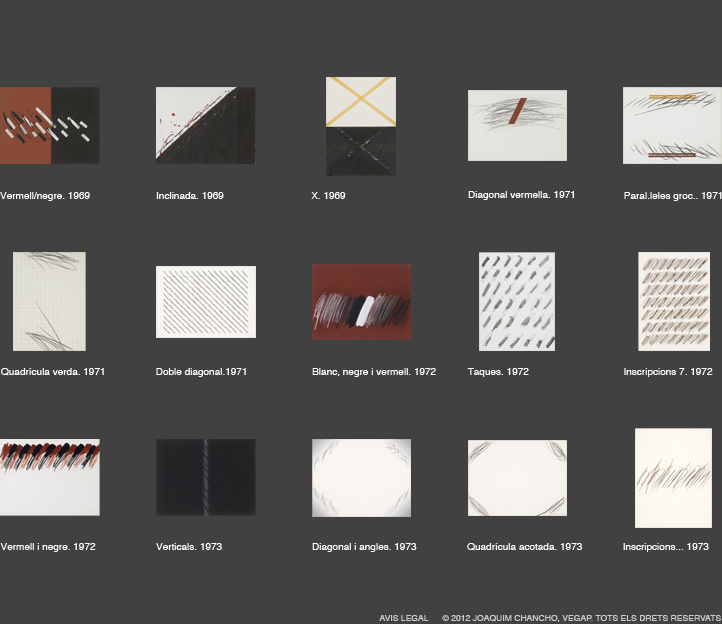This screenshot has width=722, height=624.
Task: Click the 'Verticals. 1973' caption text
Action: coord(189,547)
